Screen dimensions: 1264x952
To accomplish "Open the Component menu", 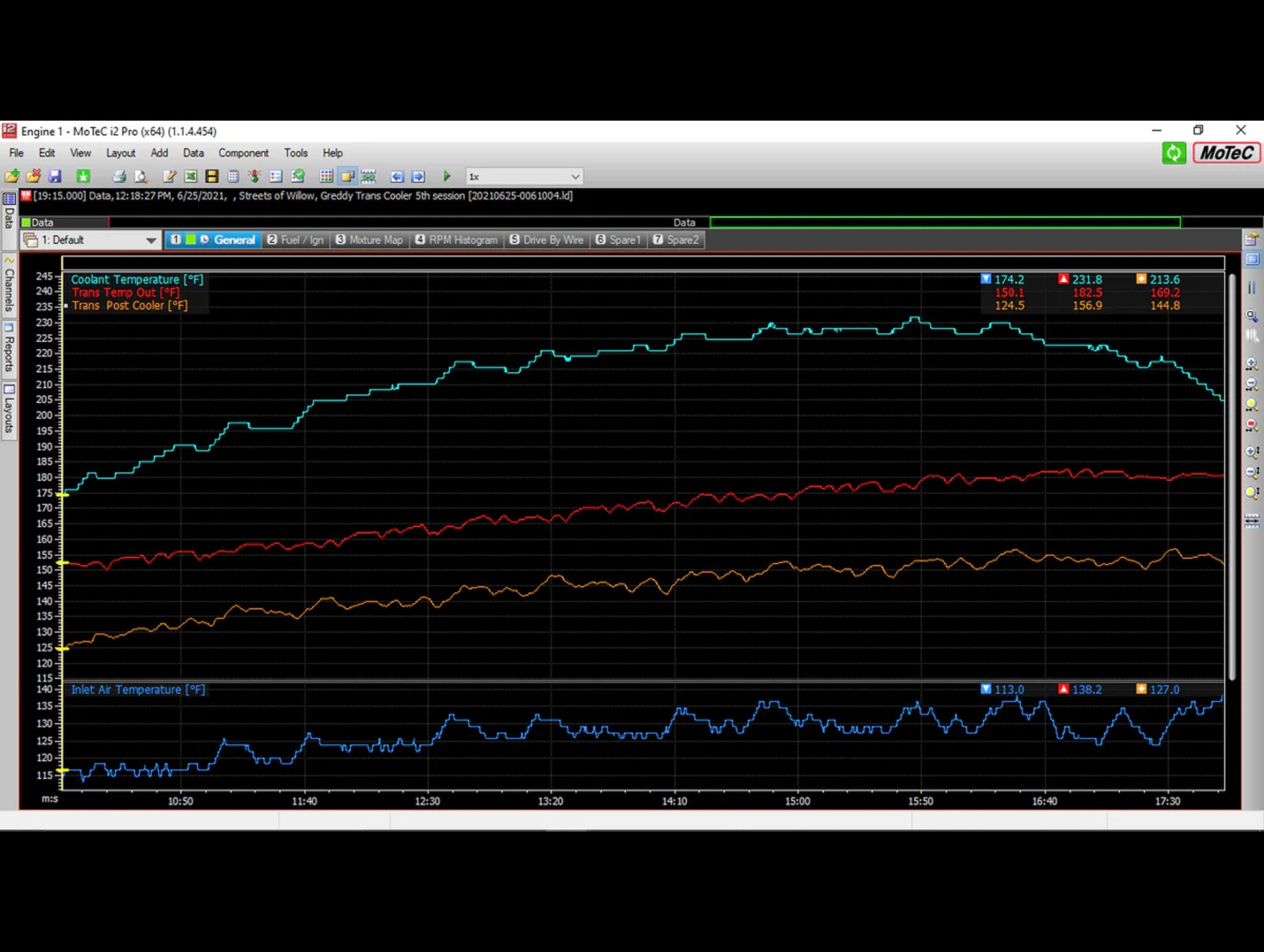I will pos(243,153).
